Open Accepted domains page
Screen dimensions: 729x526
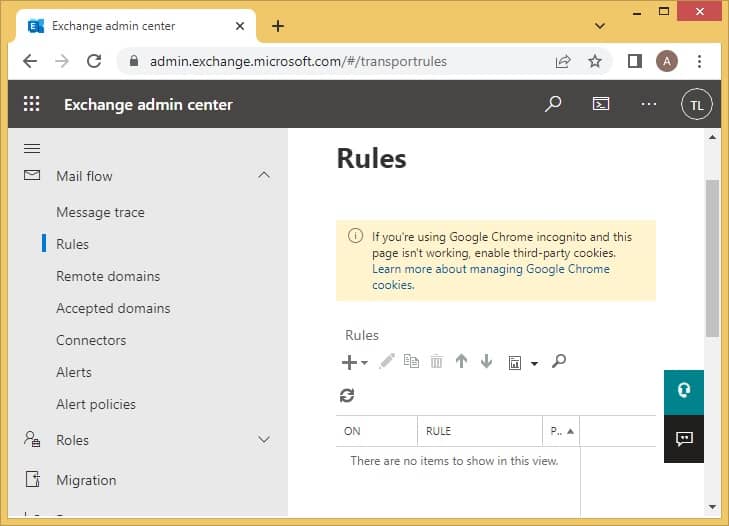(113, 308)
